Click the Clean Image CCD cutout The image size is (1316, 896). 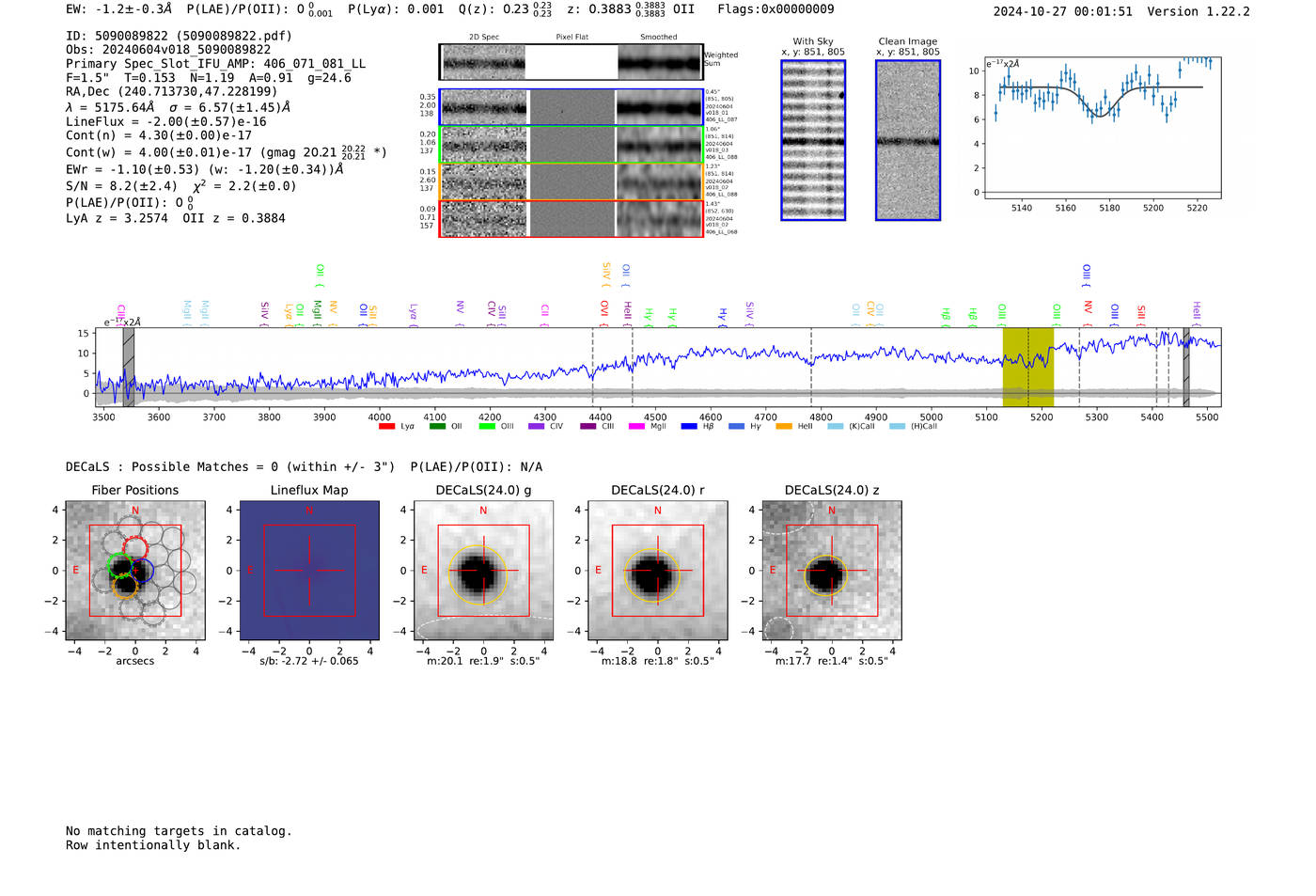(x=908, y=140)
